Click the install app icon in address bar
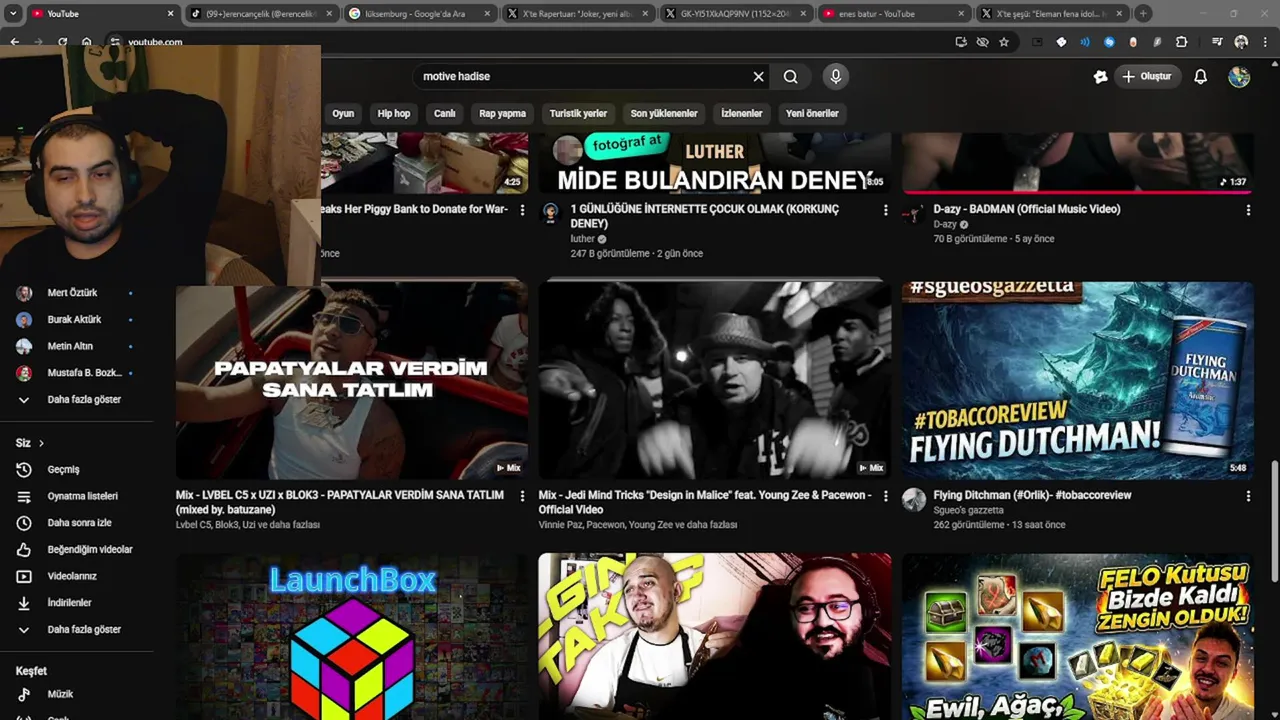The image size is (1280, 720). [x=961, y=42]
